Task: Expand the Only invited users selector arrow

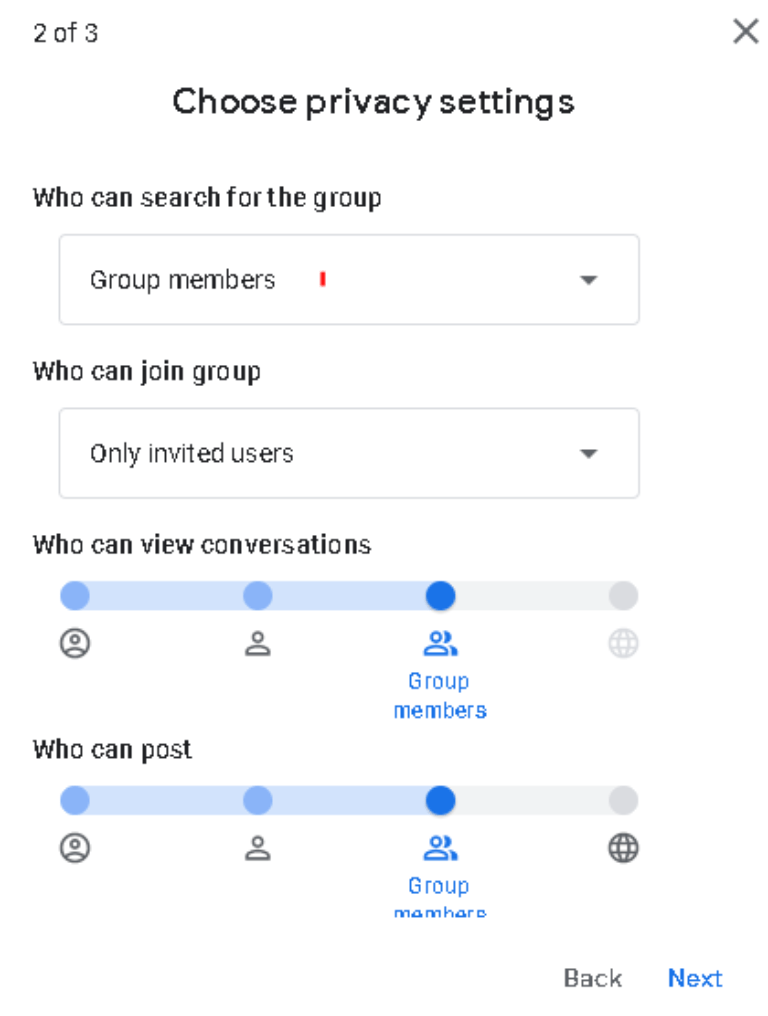Action: tap(588, 453)
